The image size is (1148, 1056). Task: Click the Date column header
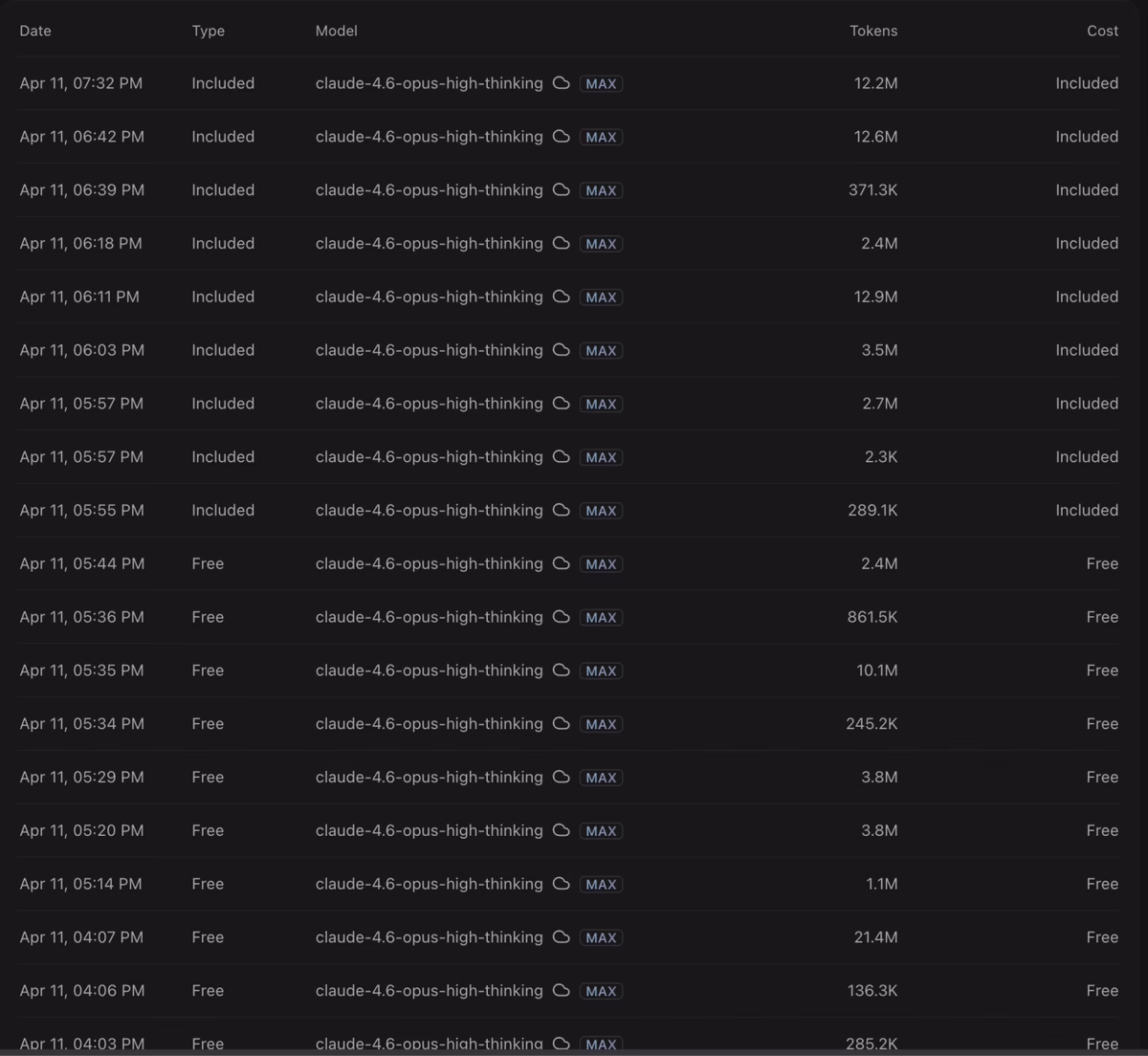coord(35,31)
